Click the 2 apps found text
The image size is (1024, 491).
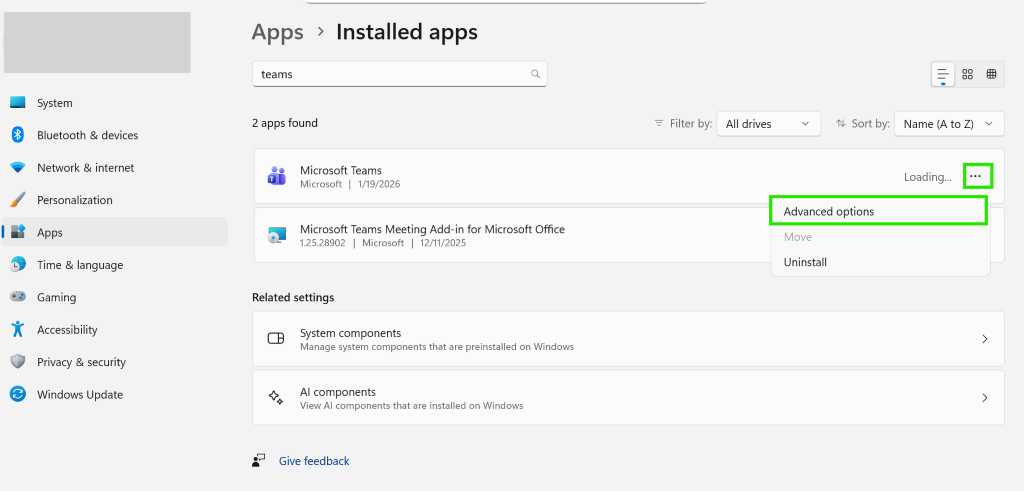click(285, 123)
